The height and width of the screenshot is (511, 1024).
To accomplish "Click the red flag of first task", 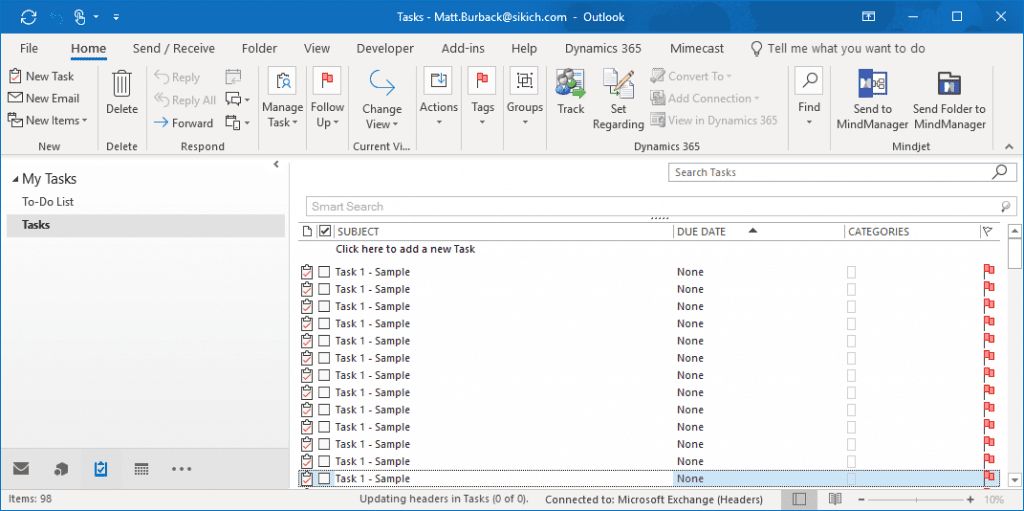I will (989, 272).
